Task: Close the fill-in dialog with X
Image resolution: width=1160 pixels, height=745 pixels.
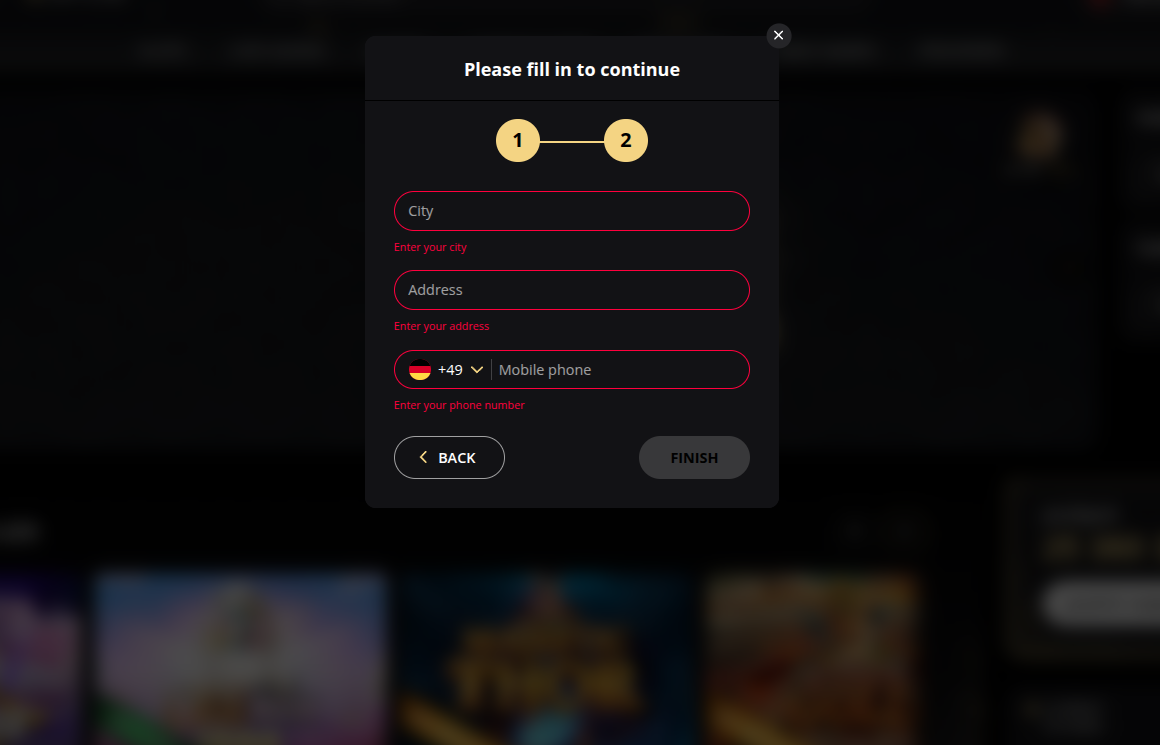Action: (779, 36)
